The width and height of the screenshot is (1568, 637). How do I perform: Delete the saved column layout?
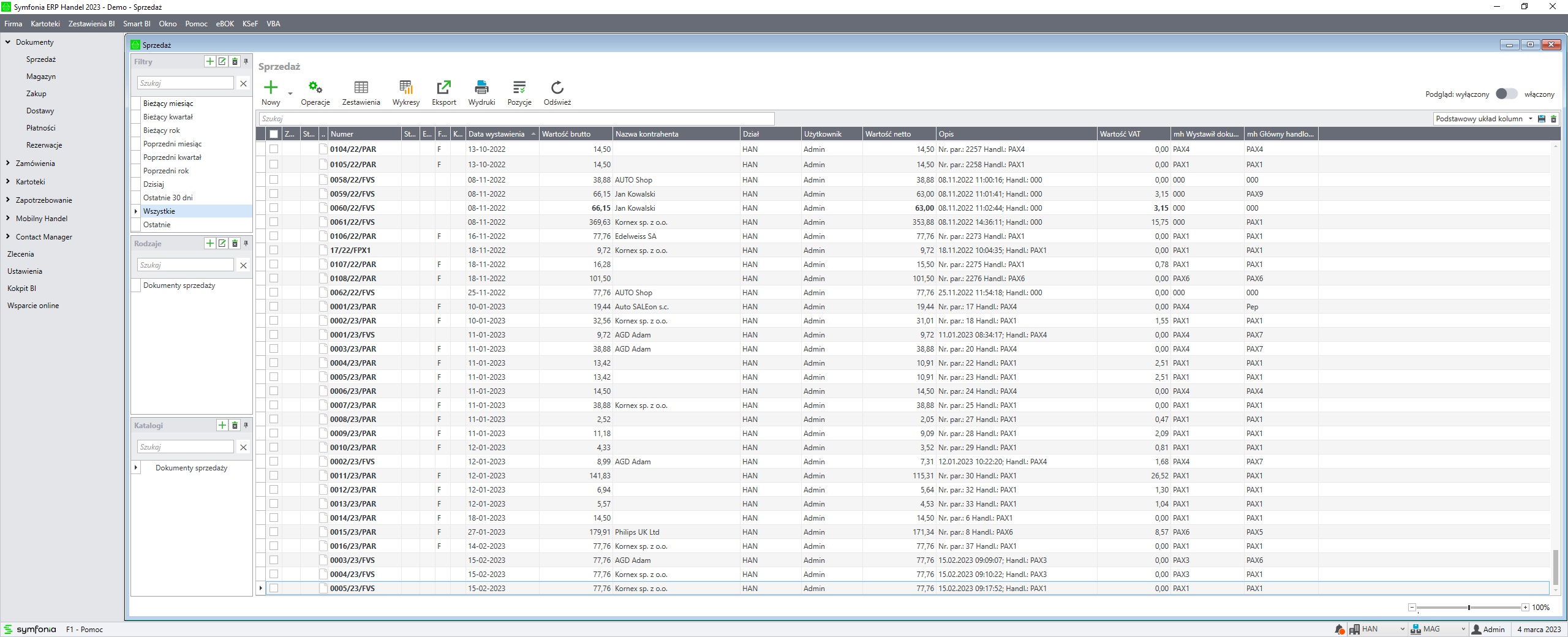1553,119
